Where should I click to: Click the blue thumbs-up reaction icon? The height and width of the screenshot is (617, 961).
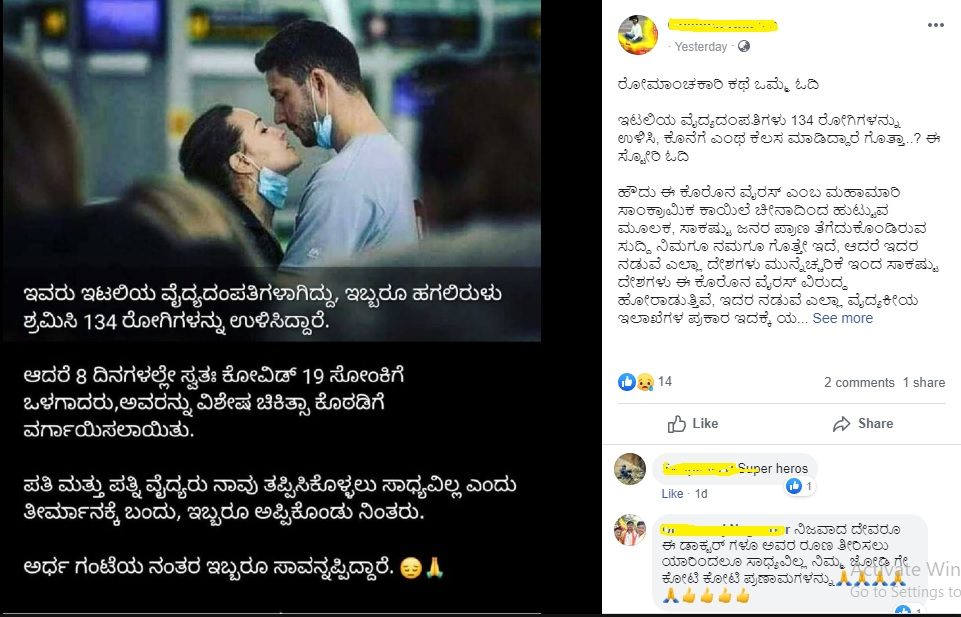tap(626, 382)
